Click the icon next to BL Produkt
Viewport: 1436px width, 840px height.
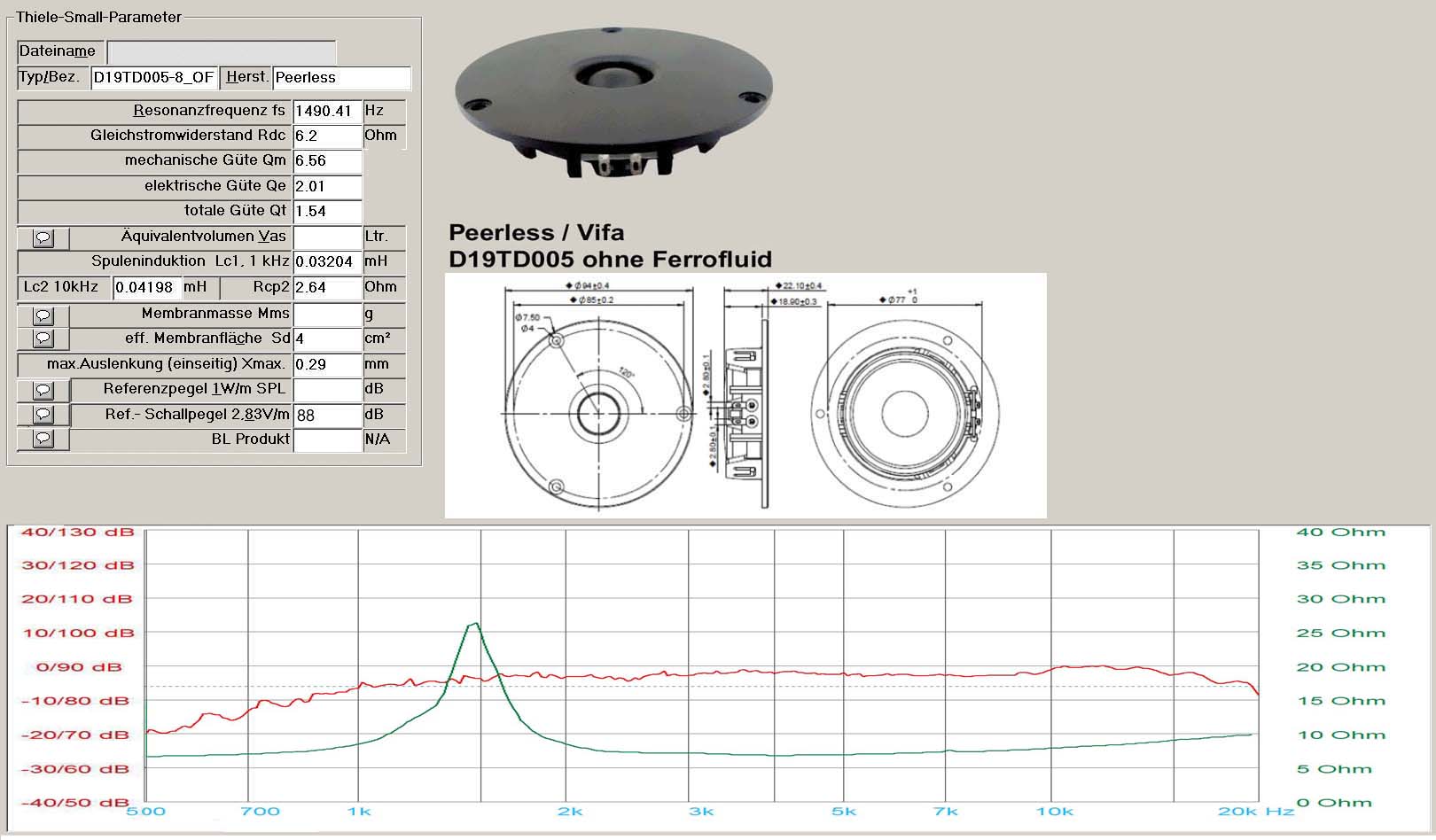click(x=43, y=439)
